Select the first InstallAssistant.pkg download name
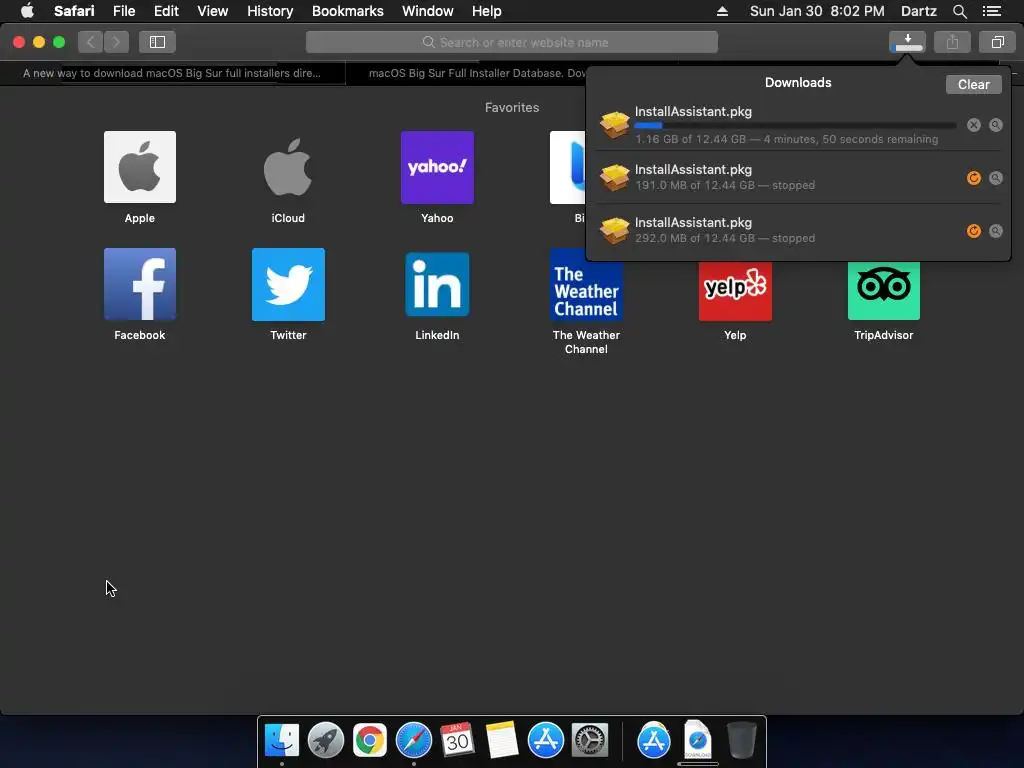 [x=693, y=112]
